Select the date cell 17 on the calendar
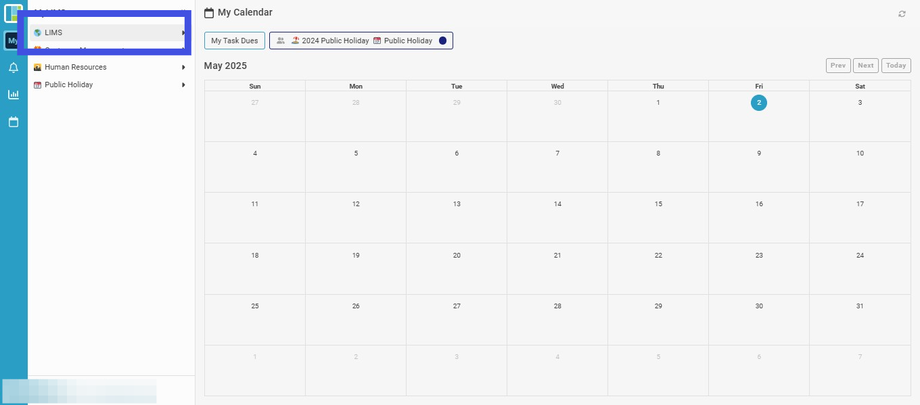 tap(860, 218)
